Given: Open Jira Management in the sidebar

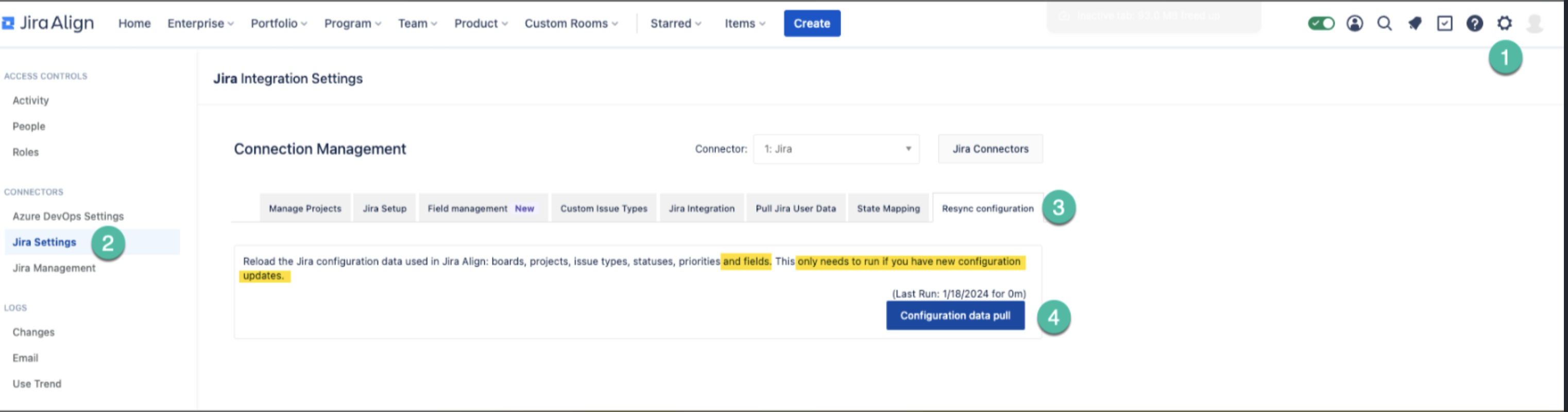Looking at the screenshot, I should pyautogui.click(x=54, y=268).
